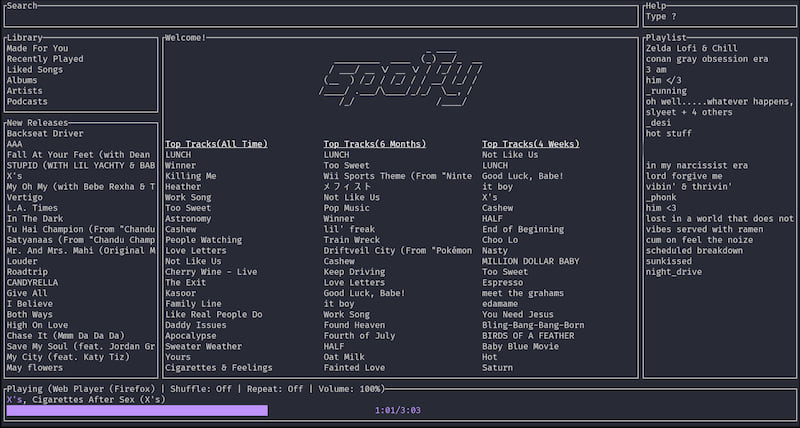Select Astronomy in All Time tracks
The height and width of the screenshot is (428, 800).
coord(188,219)
